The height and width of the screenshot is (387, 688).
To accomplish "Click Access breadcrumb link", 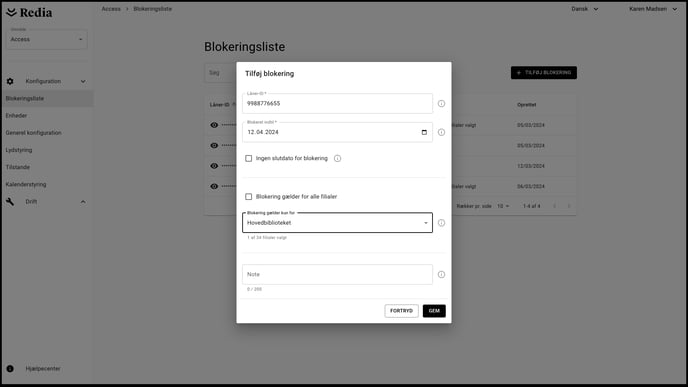I will 111,9.
